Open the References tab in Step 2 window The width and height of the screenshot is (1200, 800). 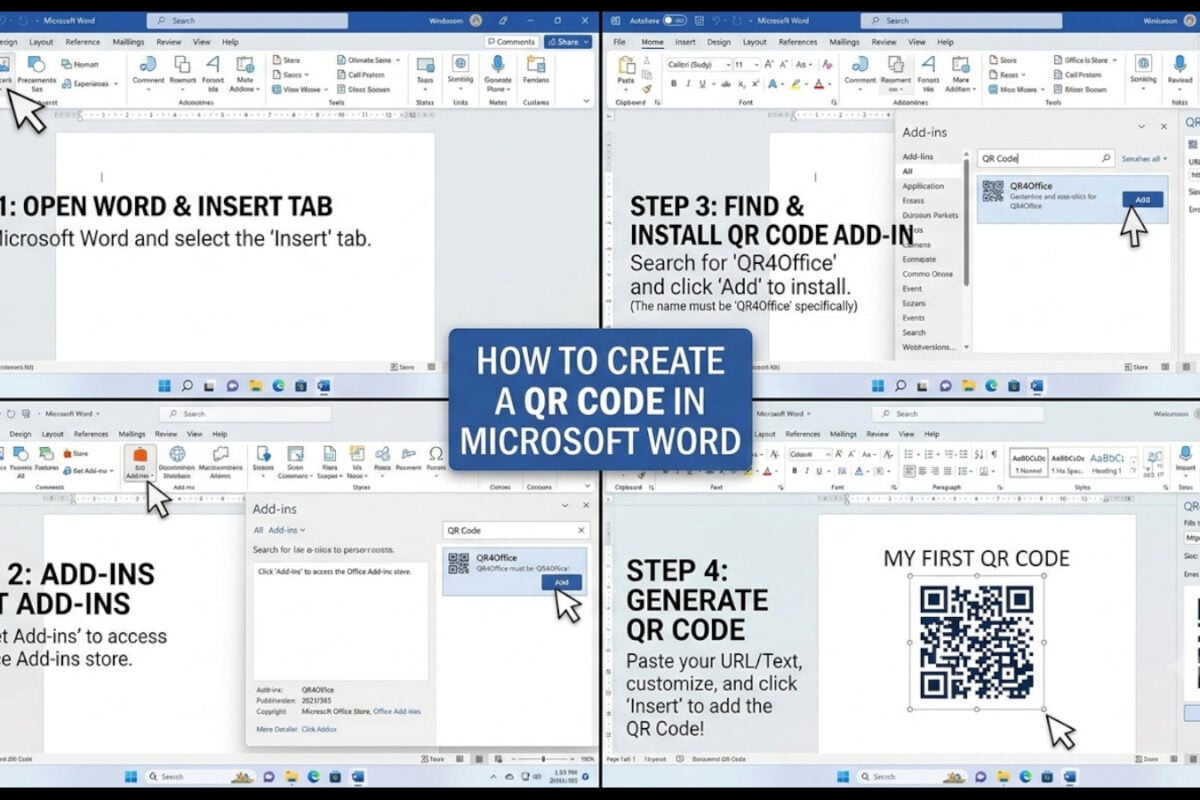[x=91, y=434]
